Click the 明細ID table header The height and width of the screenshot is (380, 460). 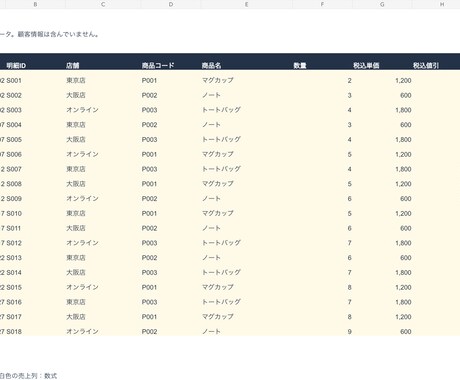point(16,65)
